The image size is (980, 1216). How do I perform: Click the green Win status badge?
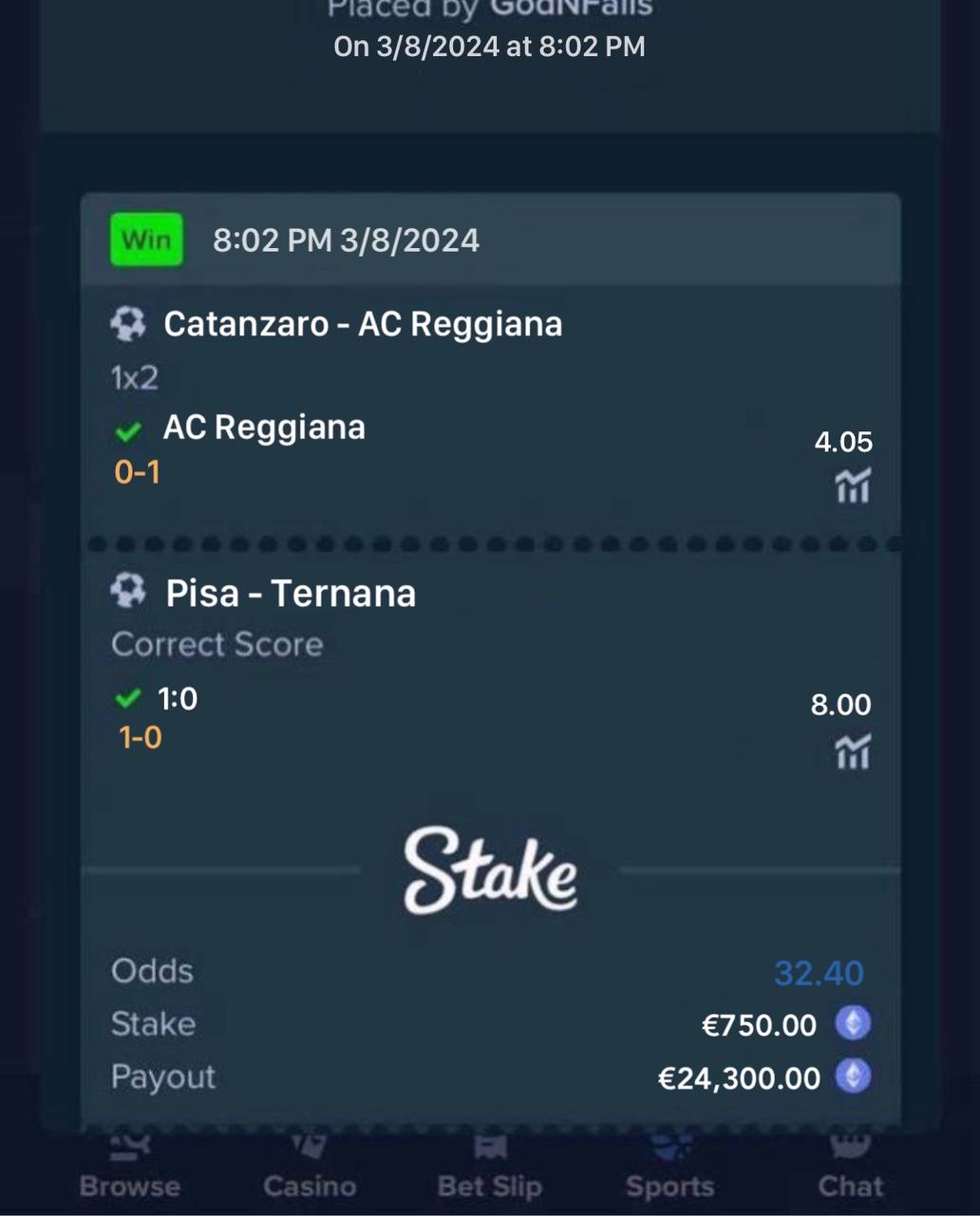point(146,239)
